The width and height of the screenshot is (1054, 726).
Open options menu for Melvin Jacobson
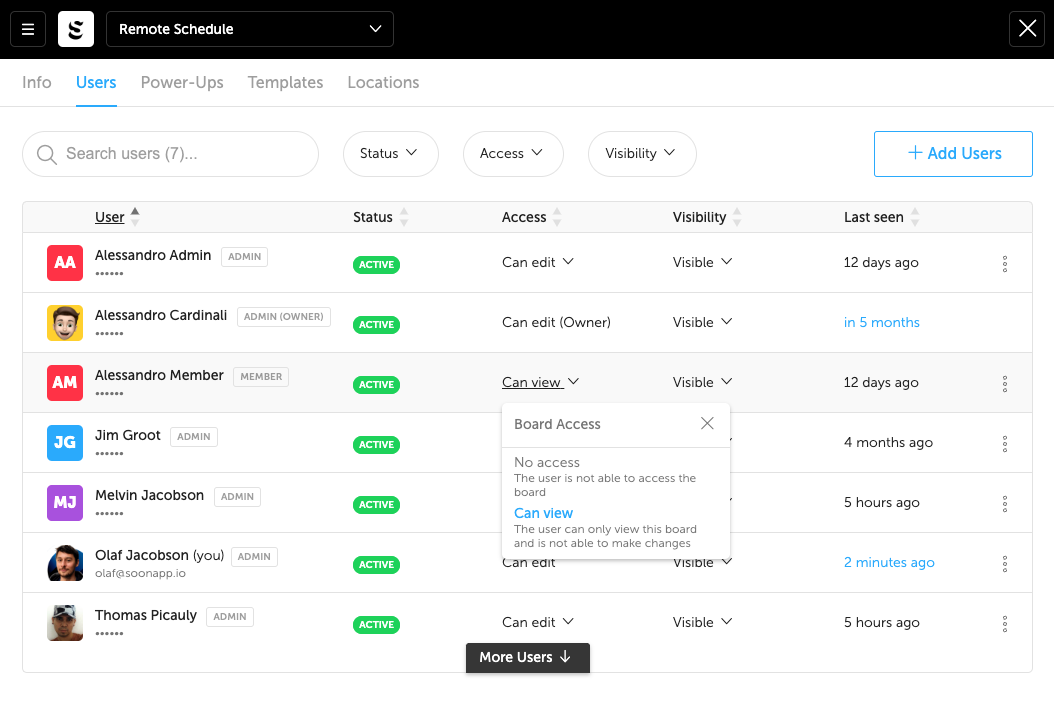pyautogui.click(x=1004, y=504)
